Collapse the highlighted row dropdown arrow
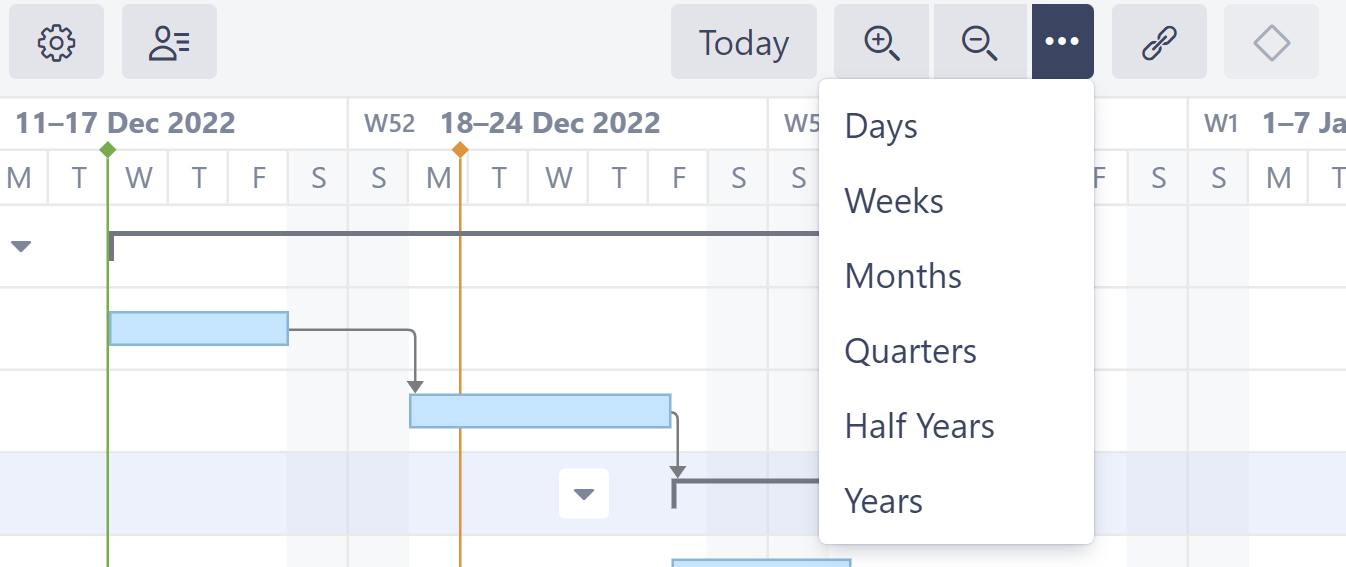The image size is (1346, 567). 584,494
